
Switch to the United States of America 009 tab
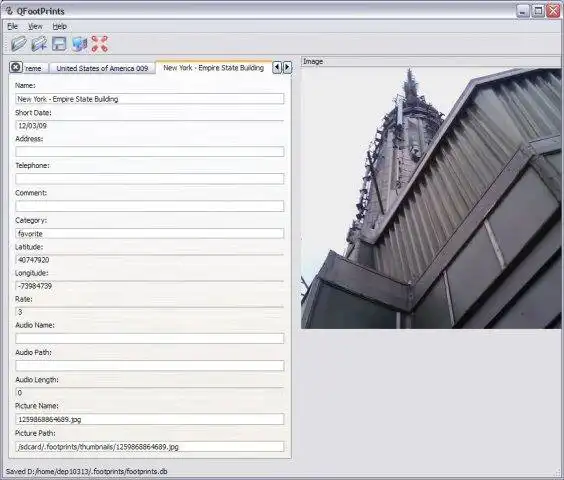pyautogui.click(x=102, y=68)
